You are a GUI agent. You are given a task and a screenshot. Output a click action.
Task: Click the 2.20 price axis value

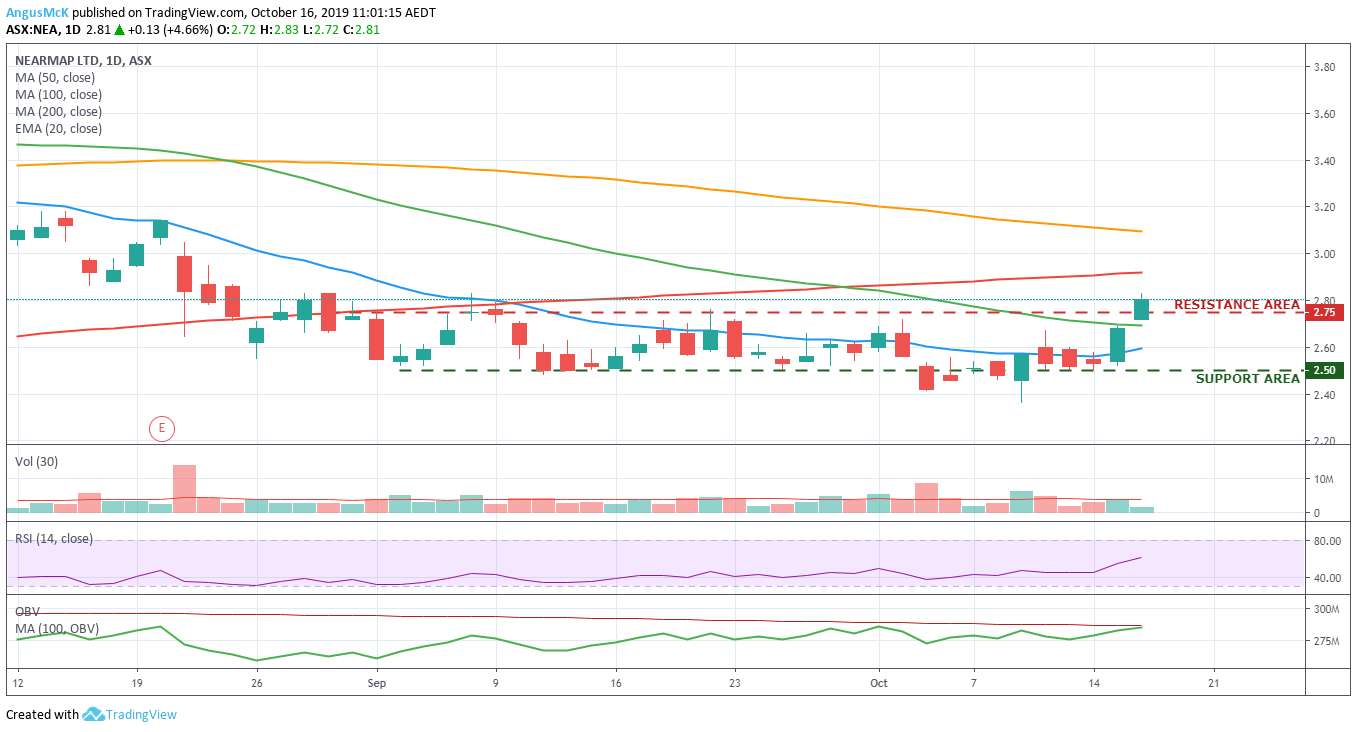[1326, 440]
